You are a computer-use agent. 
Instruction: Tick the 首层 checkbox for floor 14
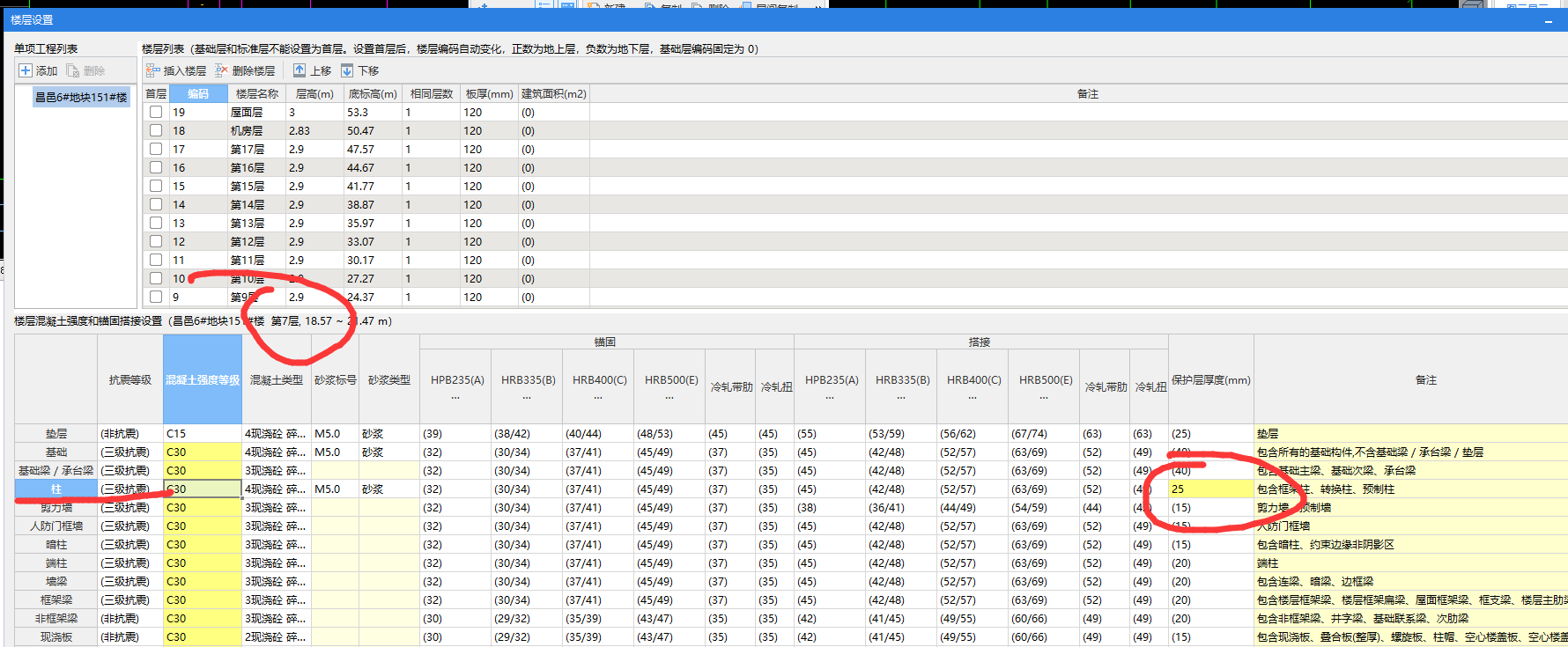pyautogui.click(x=156, y=204)
